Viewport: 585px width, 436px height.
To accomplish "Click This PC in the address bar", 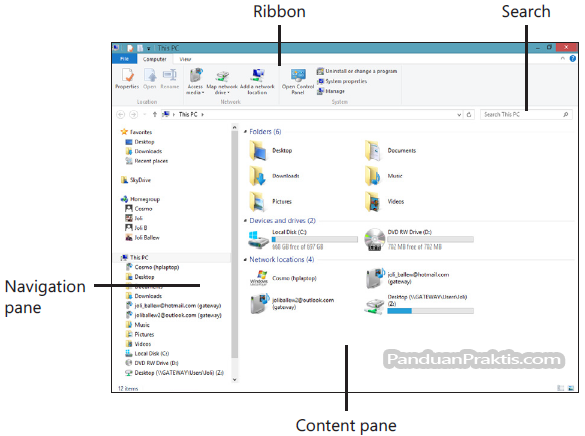I will pyautogui.click(x=188, y=115).
